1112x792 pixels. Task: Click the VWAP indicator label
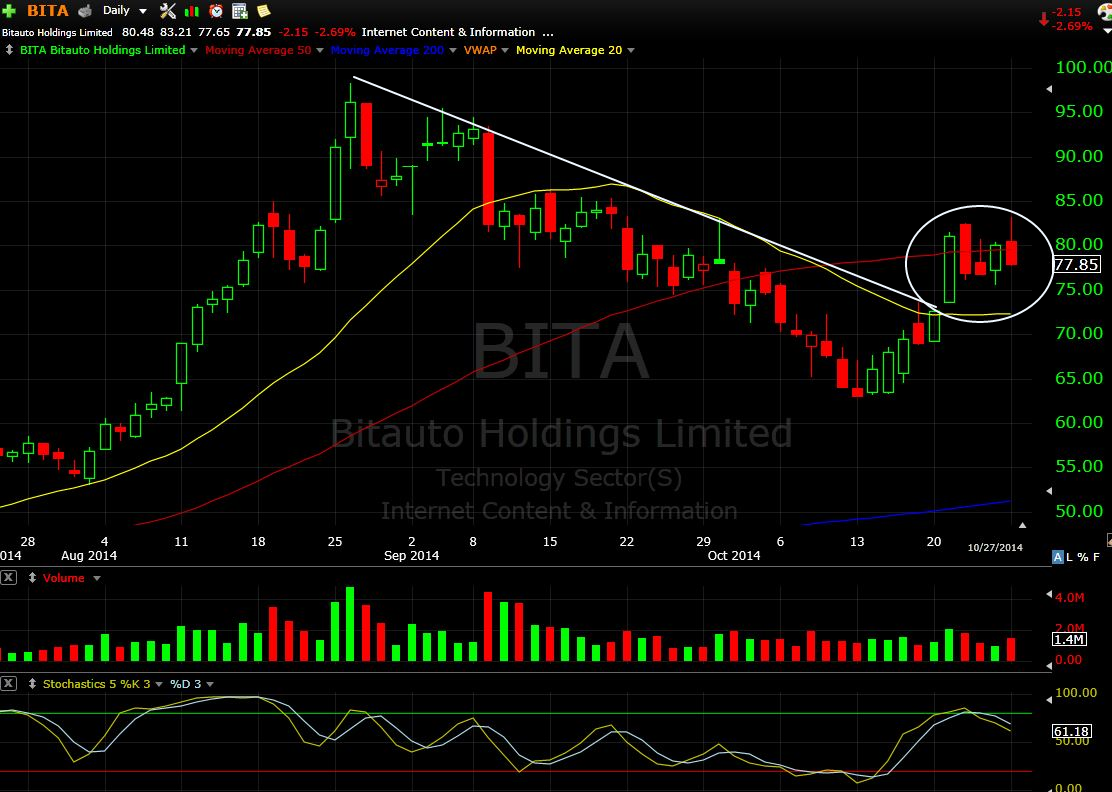pos(479,50)
